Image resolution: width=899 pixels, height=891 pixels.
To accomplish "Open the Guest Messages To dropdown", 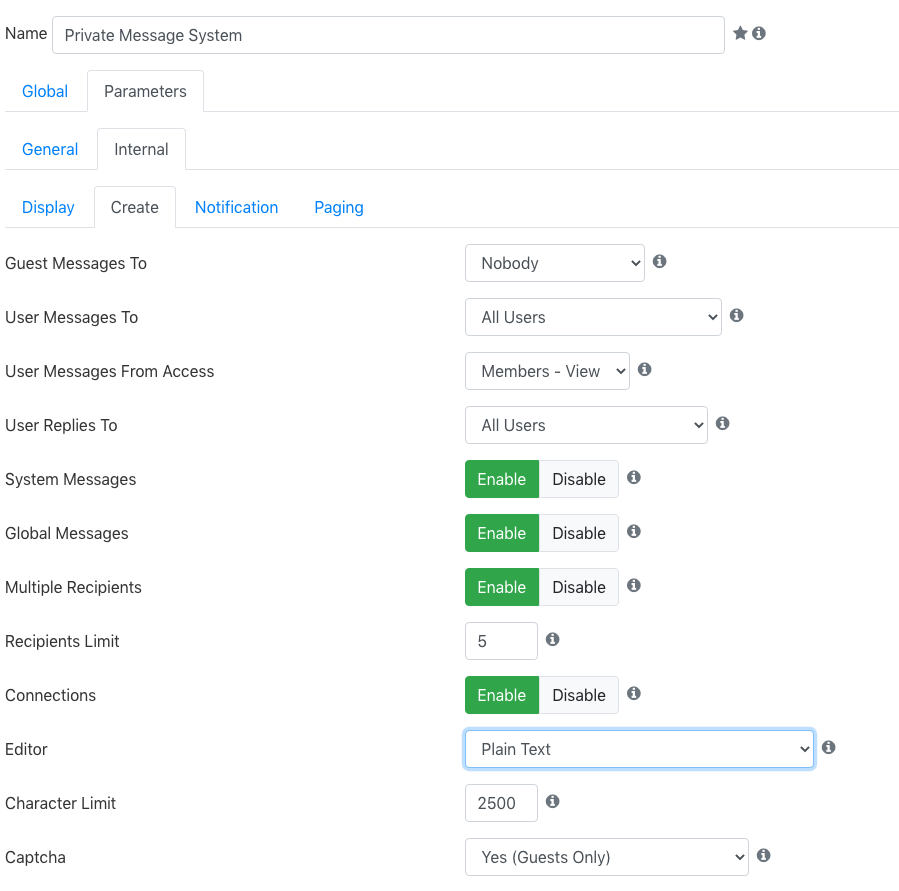I will [x=554, y=263].
